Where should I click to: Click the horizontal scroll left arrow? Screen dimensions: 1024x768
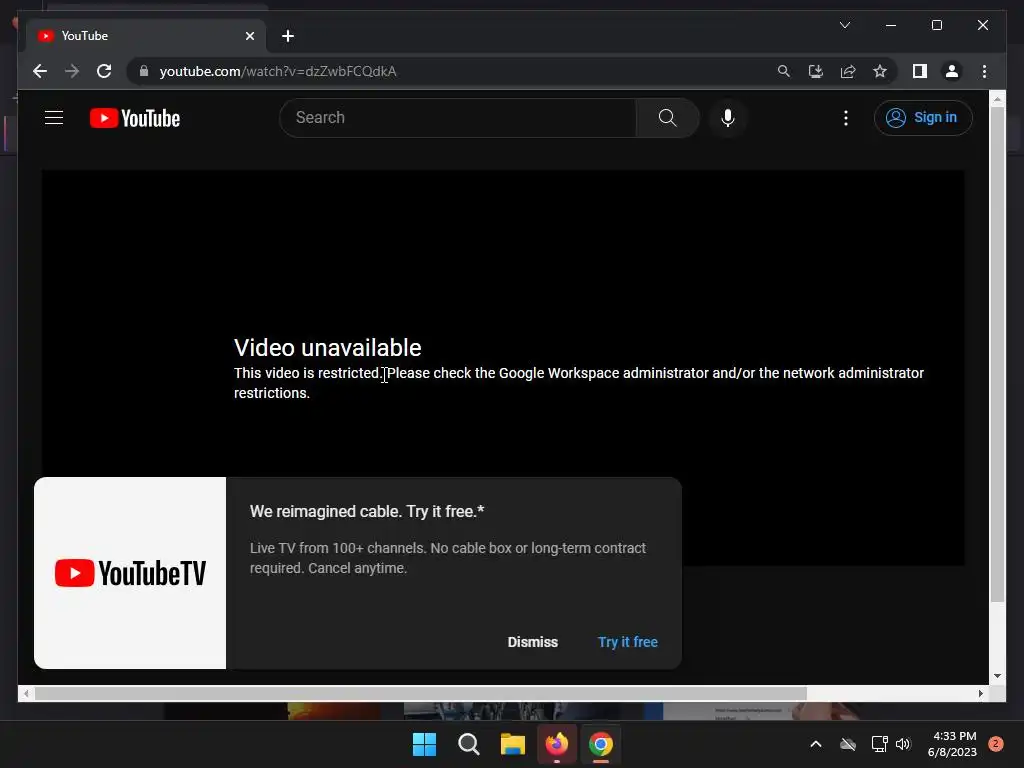click(25, 694)
